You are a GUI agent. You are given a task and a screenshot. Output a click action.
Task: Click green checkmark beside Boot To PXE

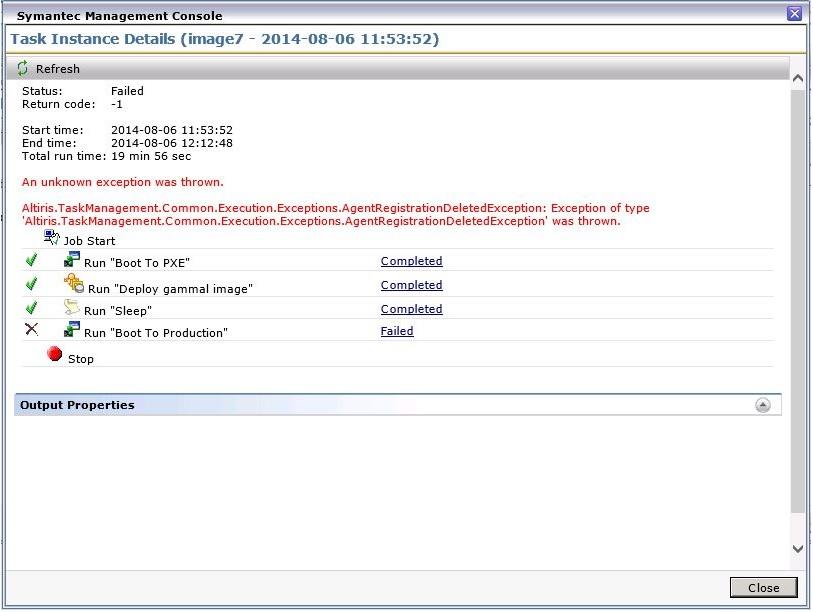(x=32, y=259)
